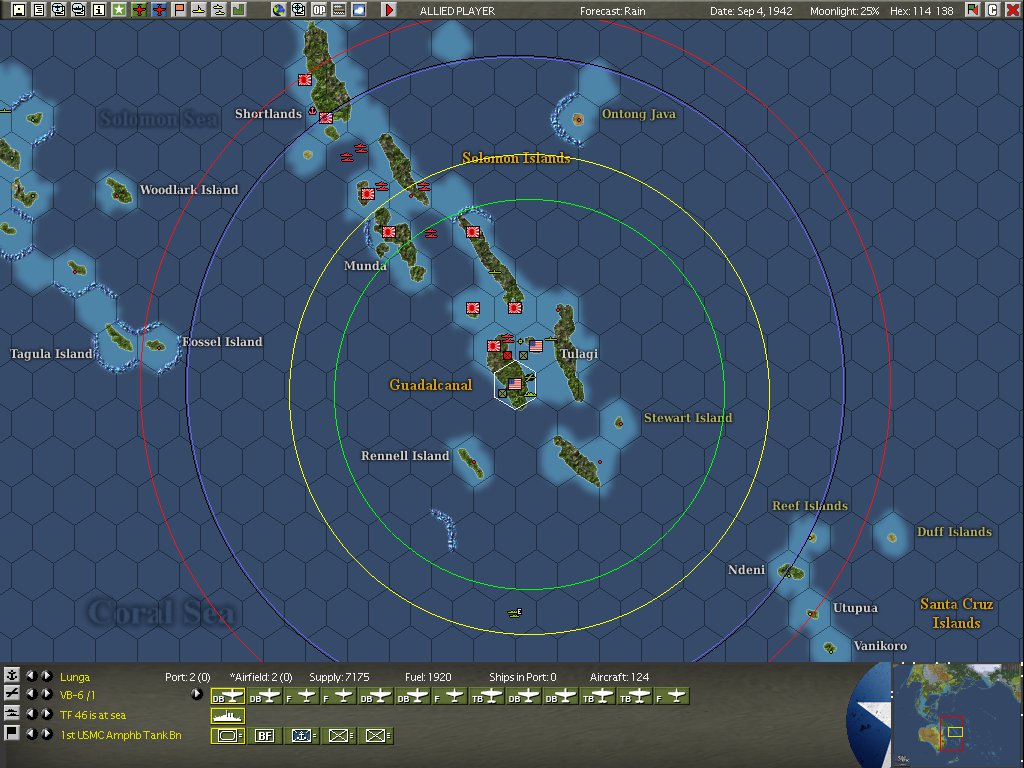
Task: Click 'Fuel: 1920' value
Action: coord(428,677)
